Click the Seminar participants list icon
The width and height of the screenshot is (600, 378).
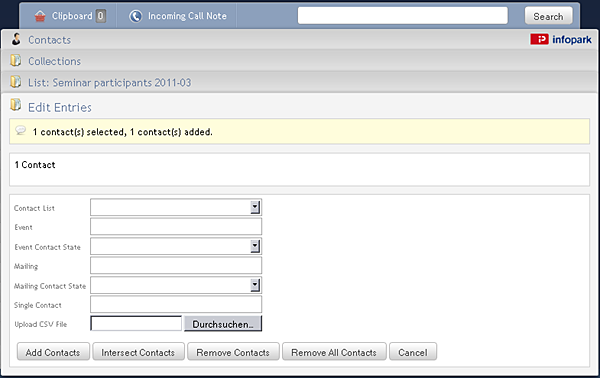(16, 82)
